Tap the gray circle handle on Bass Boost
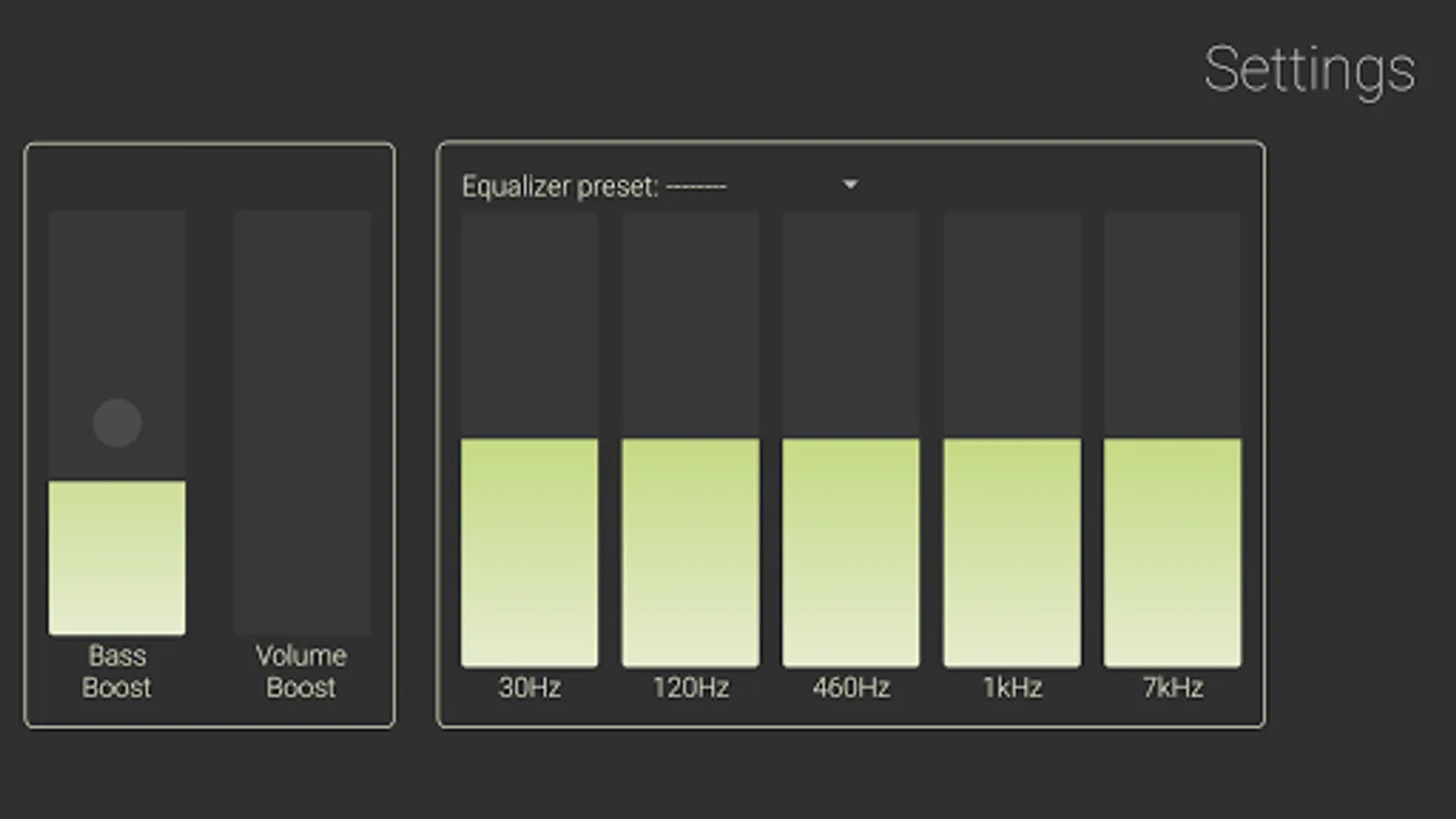 click(x=117, y=423)
